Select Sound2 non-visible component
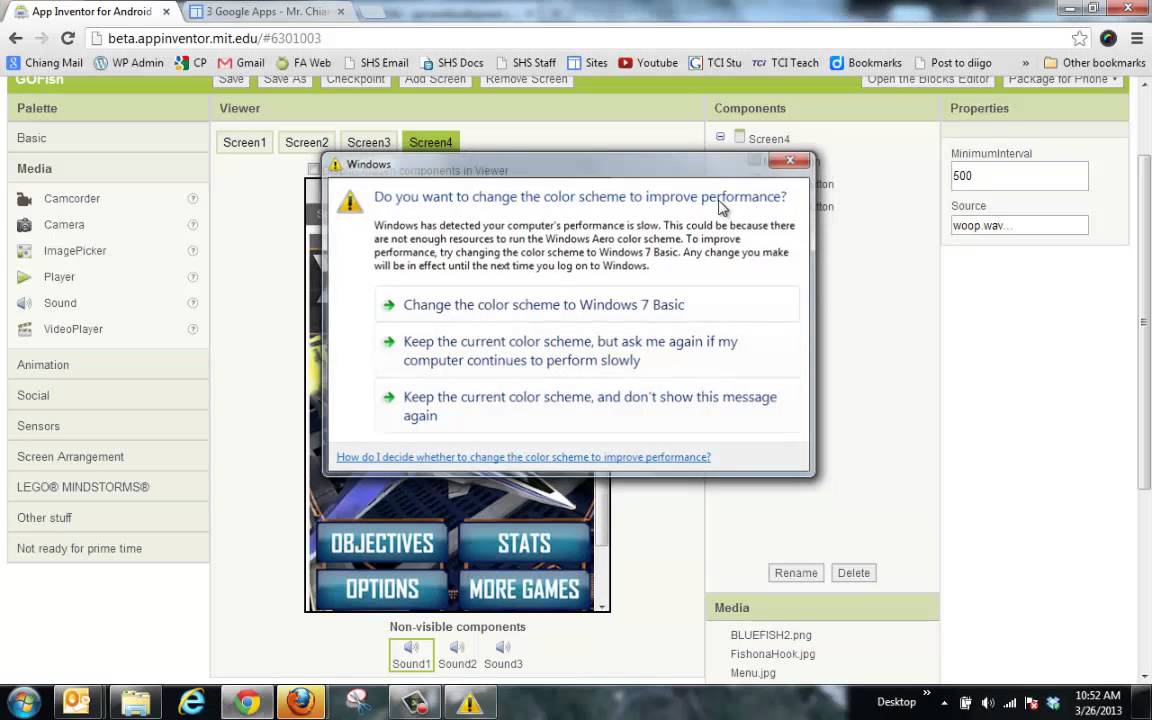 (457, 655)
